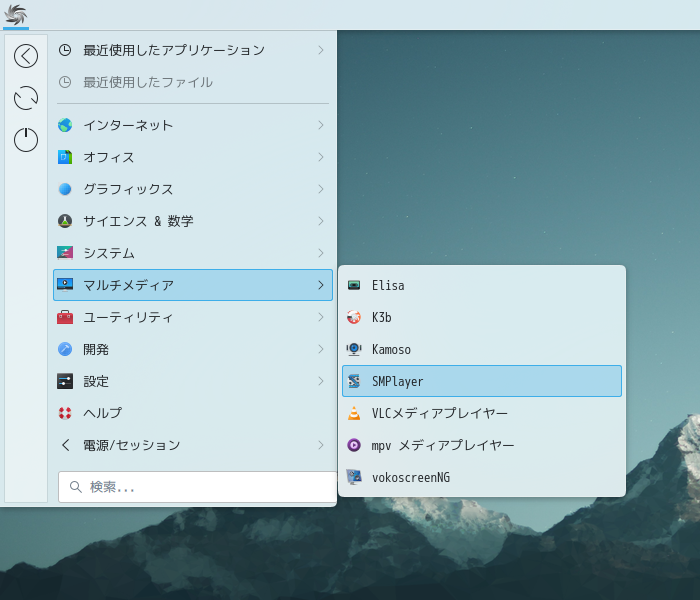The image size is (700, 600).
Task: Expand the ユーティリティ submenu chevron
Action: click(321, 317)
